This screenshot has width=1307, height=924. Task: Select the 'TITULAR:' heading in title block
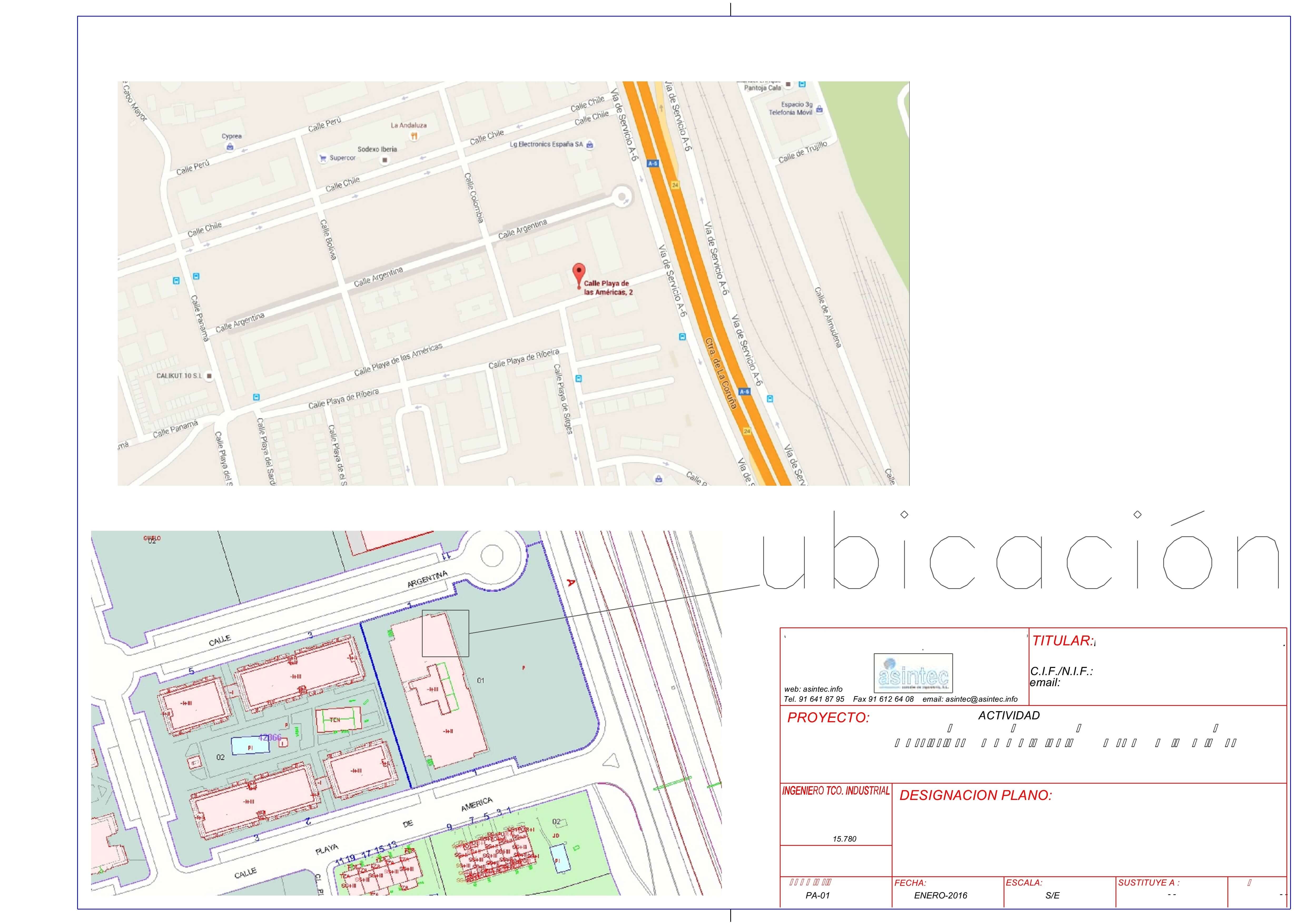(1063, 641)
